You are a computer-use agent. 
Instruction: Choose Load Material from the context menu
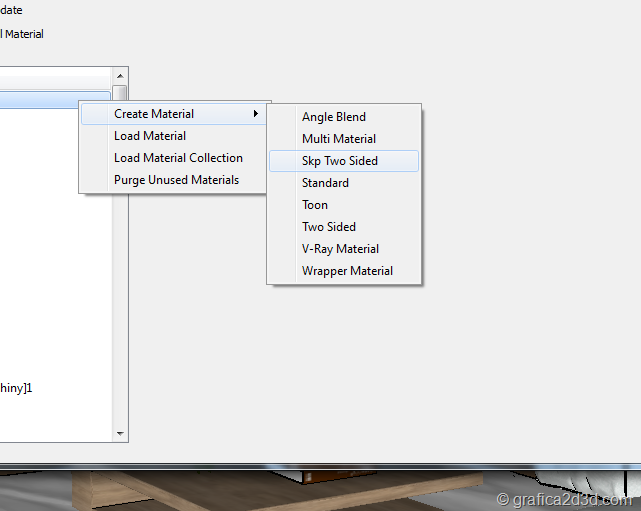pyautogui.click(x=150, y=136)
